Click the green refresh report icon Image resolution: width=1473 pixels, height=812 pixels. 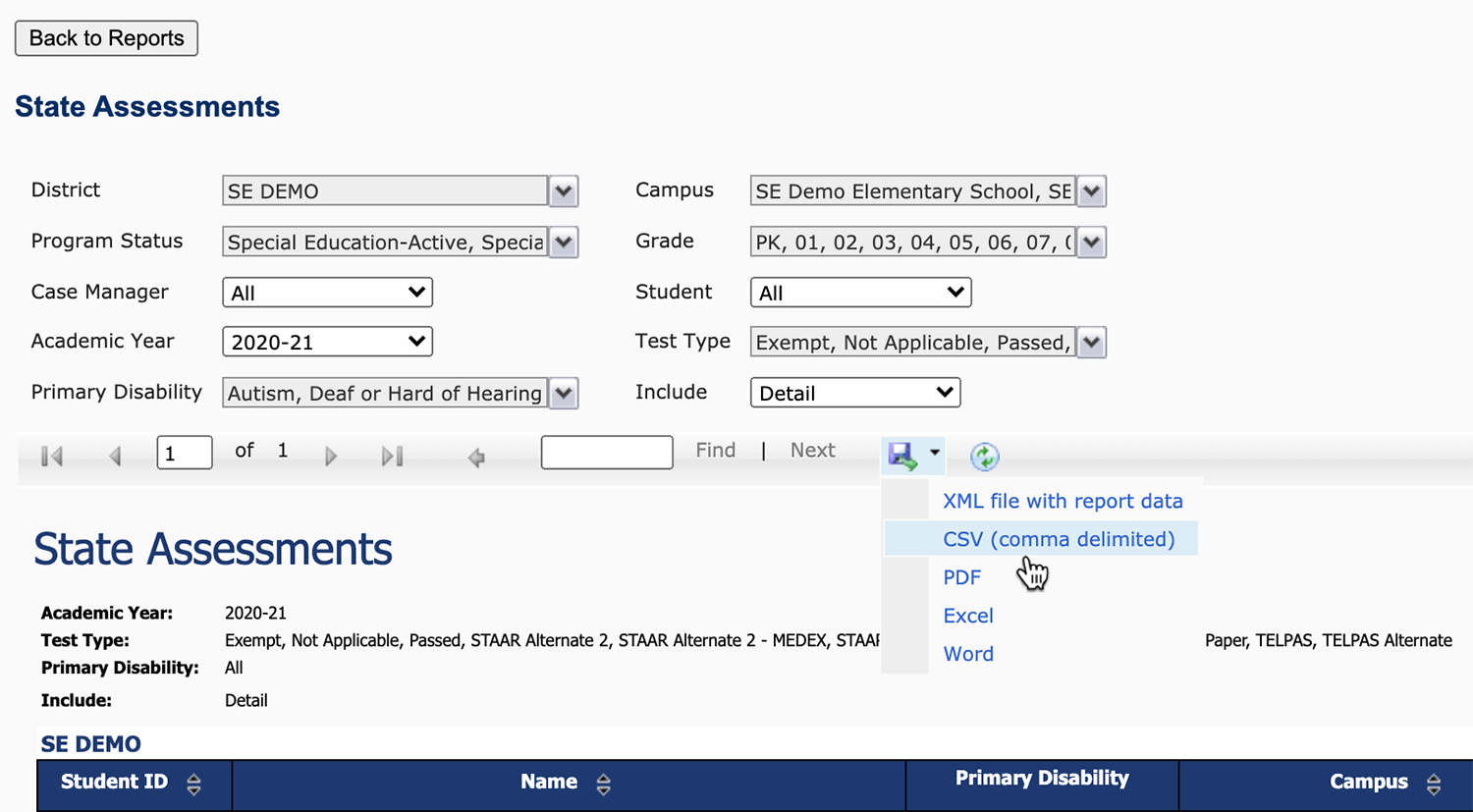coord(984,457)
